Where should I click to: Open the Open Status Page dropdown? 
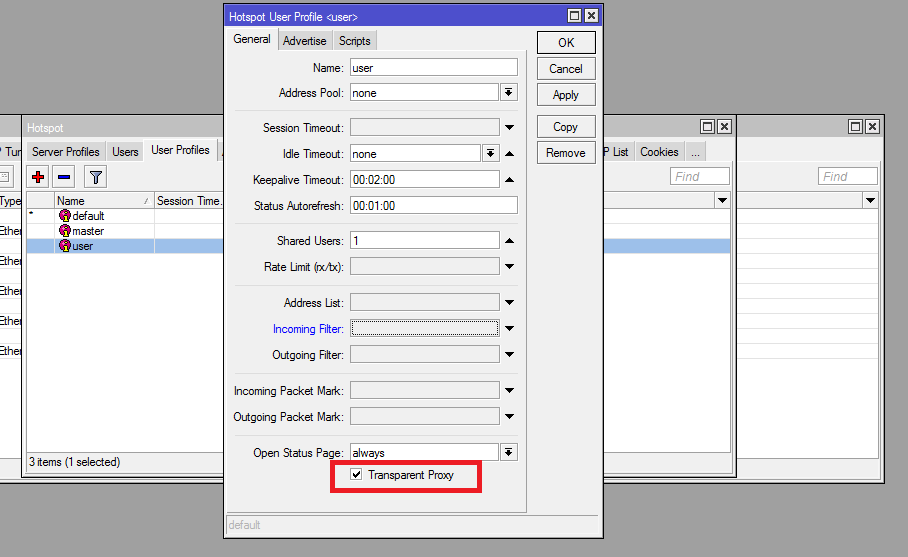[x=508, y=452]
